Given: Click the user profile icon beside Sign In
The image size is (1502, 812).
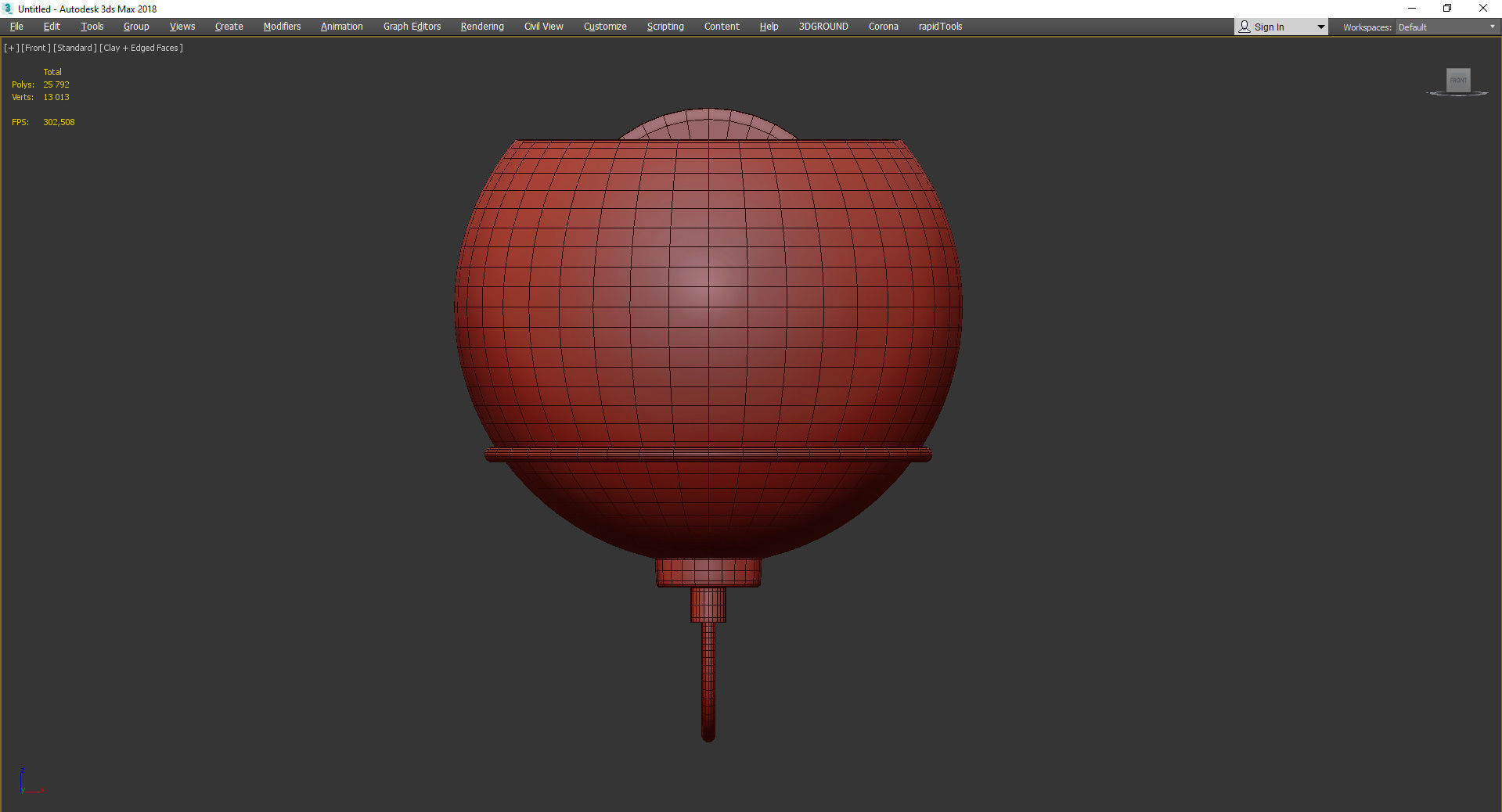Looking at the screenshot, I should click(x=1244, y=27).
